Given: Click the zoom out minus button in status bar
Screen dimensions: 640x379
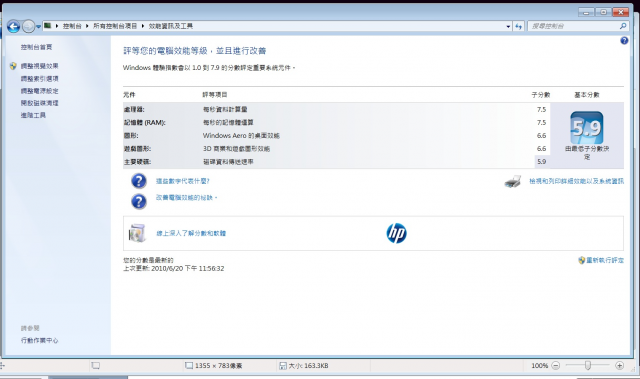Looking at the screenshot, I should click(x=556, y=366).
